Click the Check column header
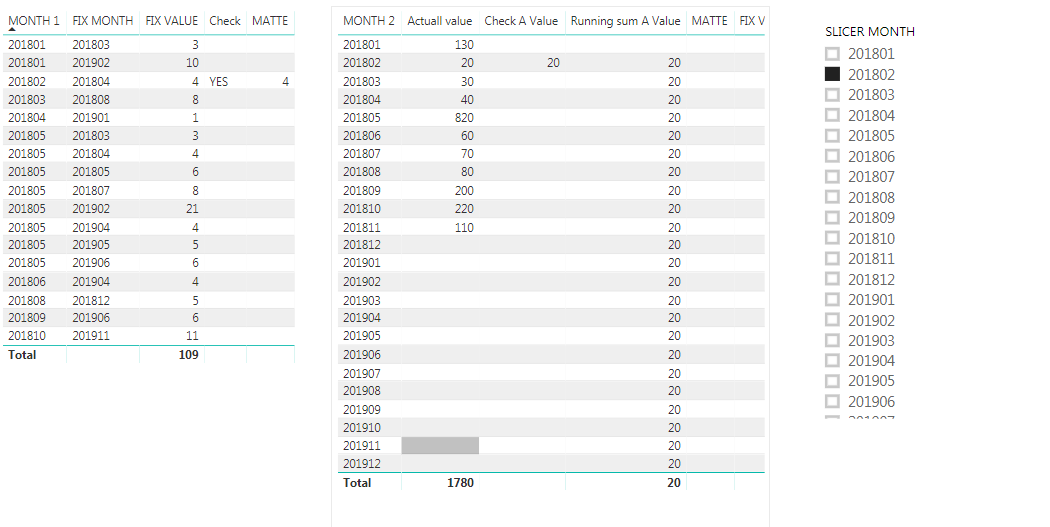The image size is (1050, 527). coord(224,21)
